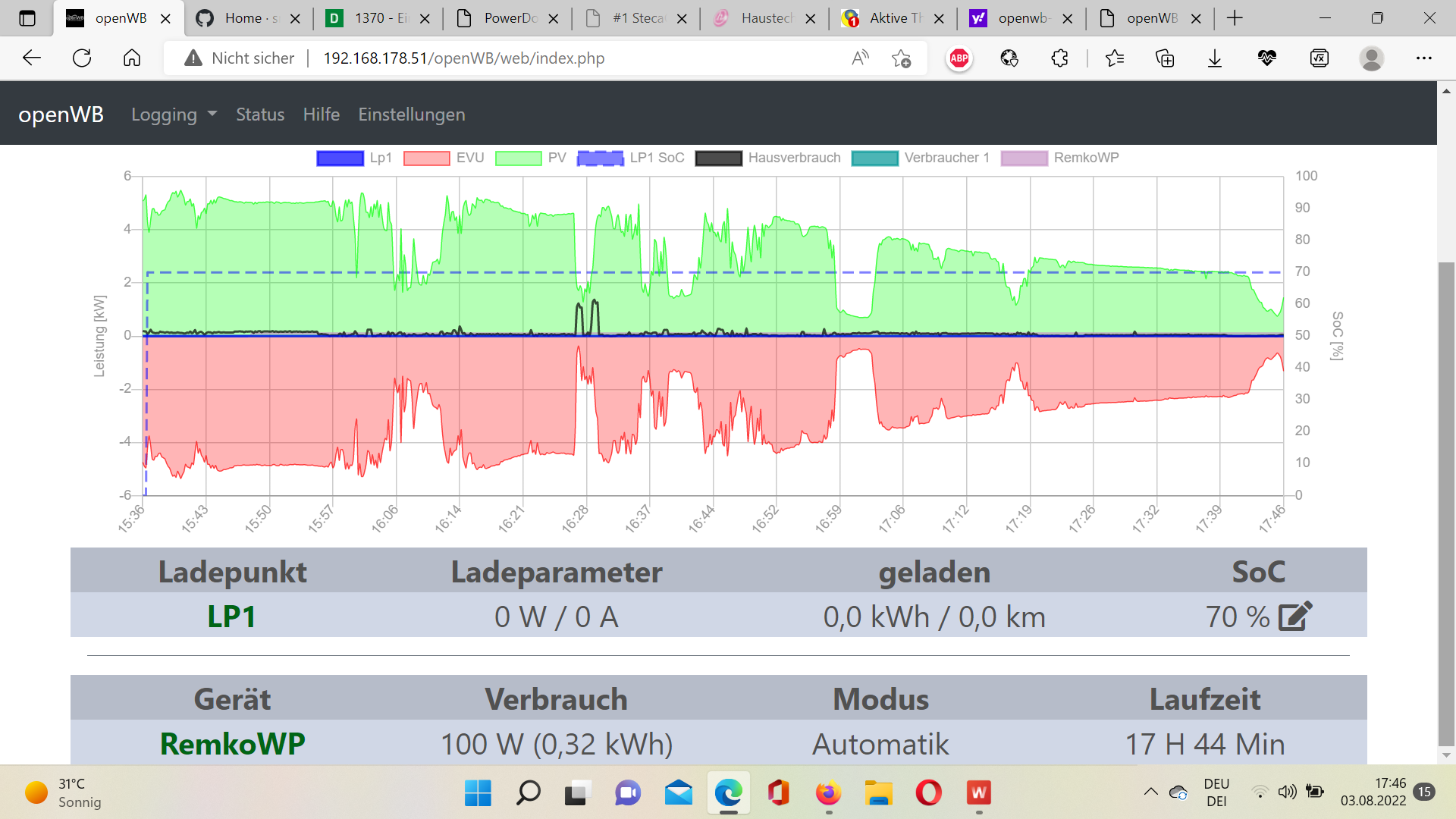This screenshot has width=1456, height=819.
Task: Show hidden system tray icons chevron
Action: (1150, 792)
